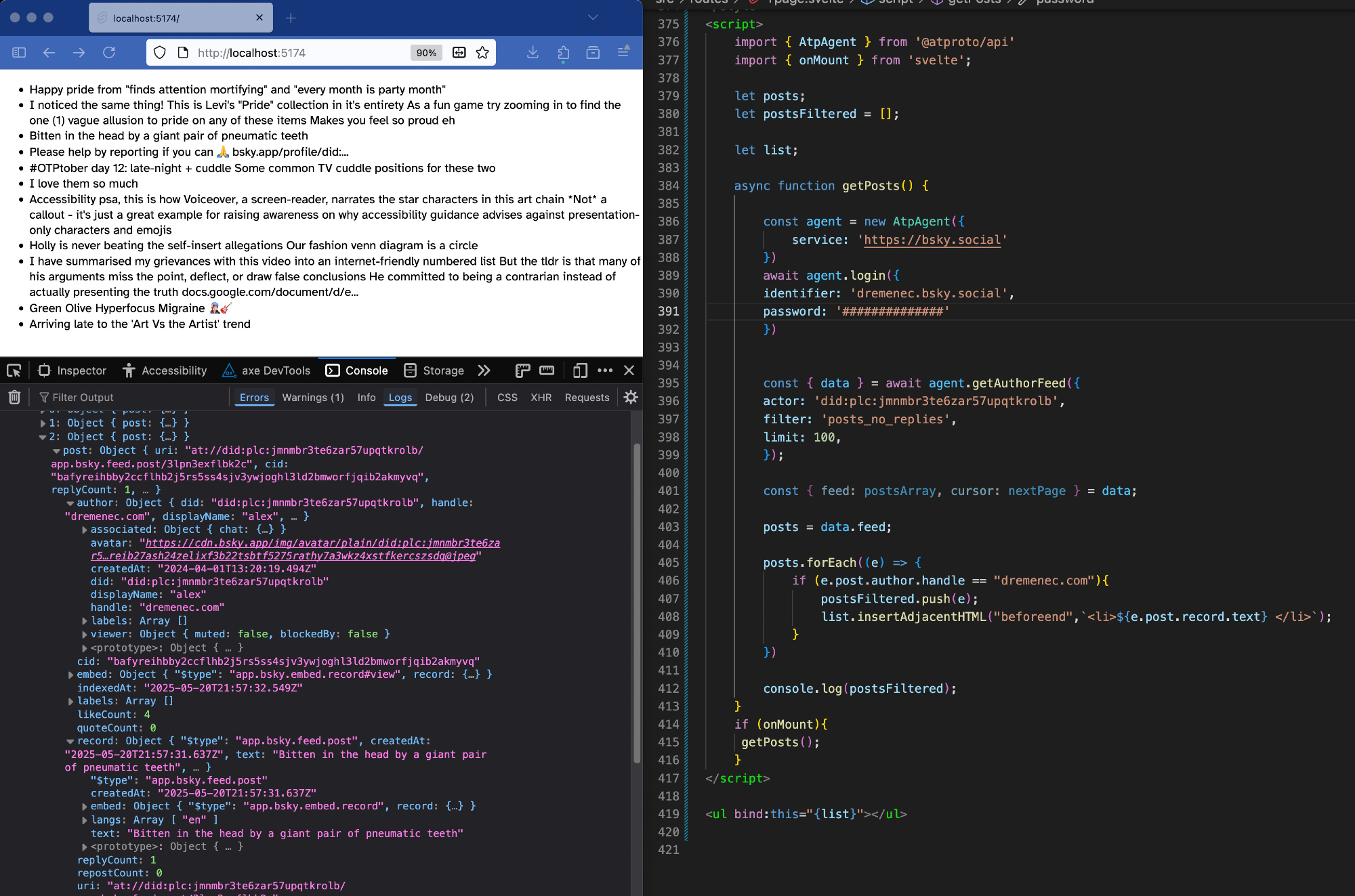Show more devtools tabs chevron
This screenshot has height=896, width=1355.
pyautogui.click(x=483, y=370)
